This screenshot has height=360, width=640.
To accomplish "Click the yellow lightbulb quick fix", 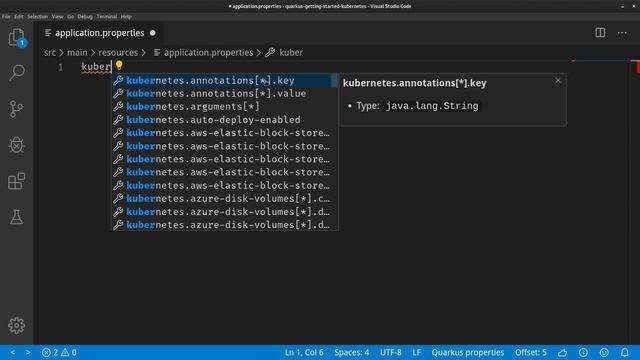I will 119,65.
